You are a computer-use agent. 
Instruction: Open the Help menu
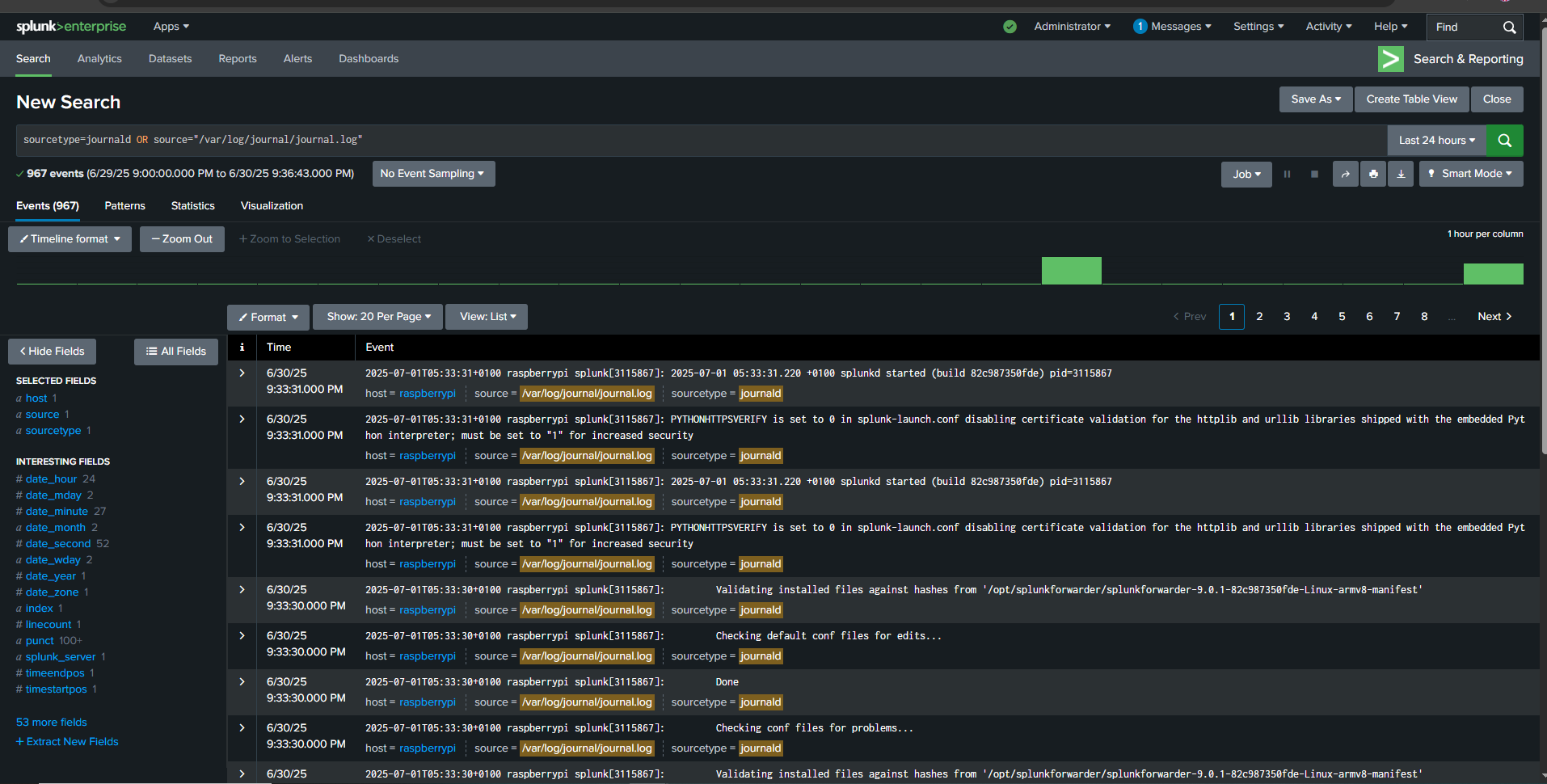(1390, 27)
